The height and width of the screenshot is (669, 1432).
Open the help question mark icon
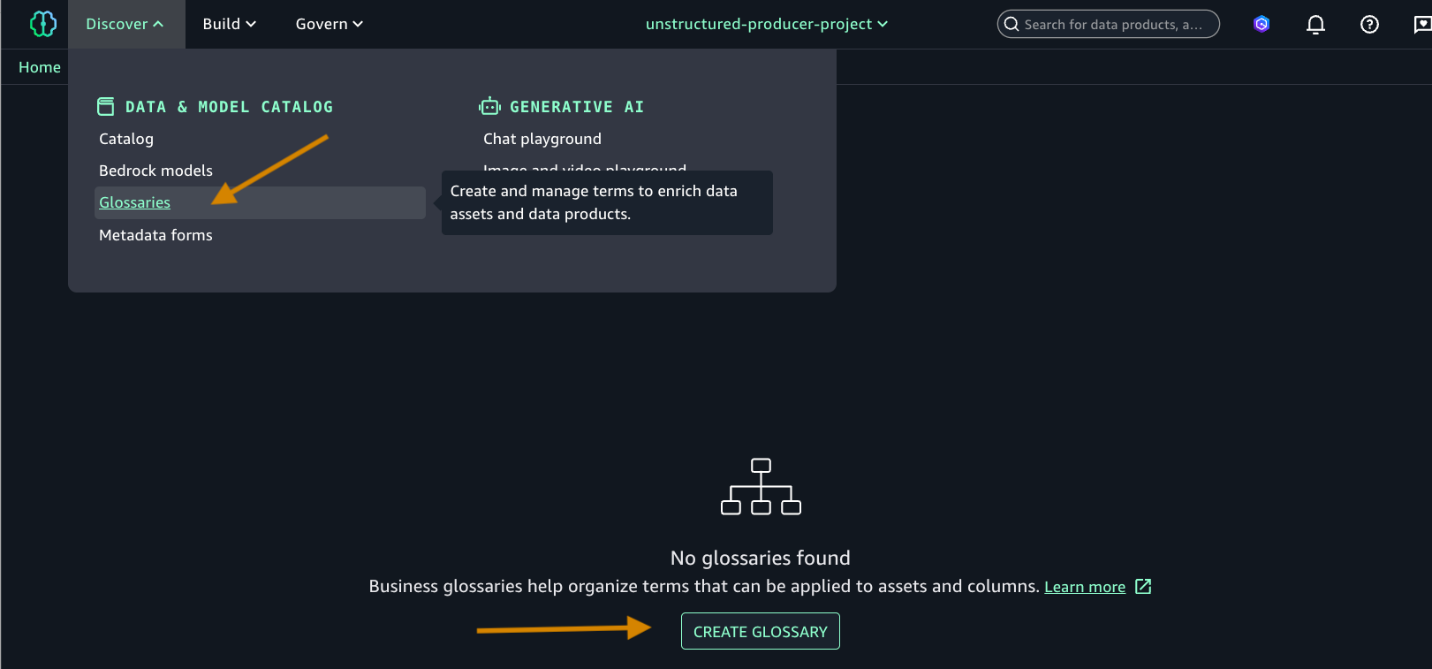1370,24
